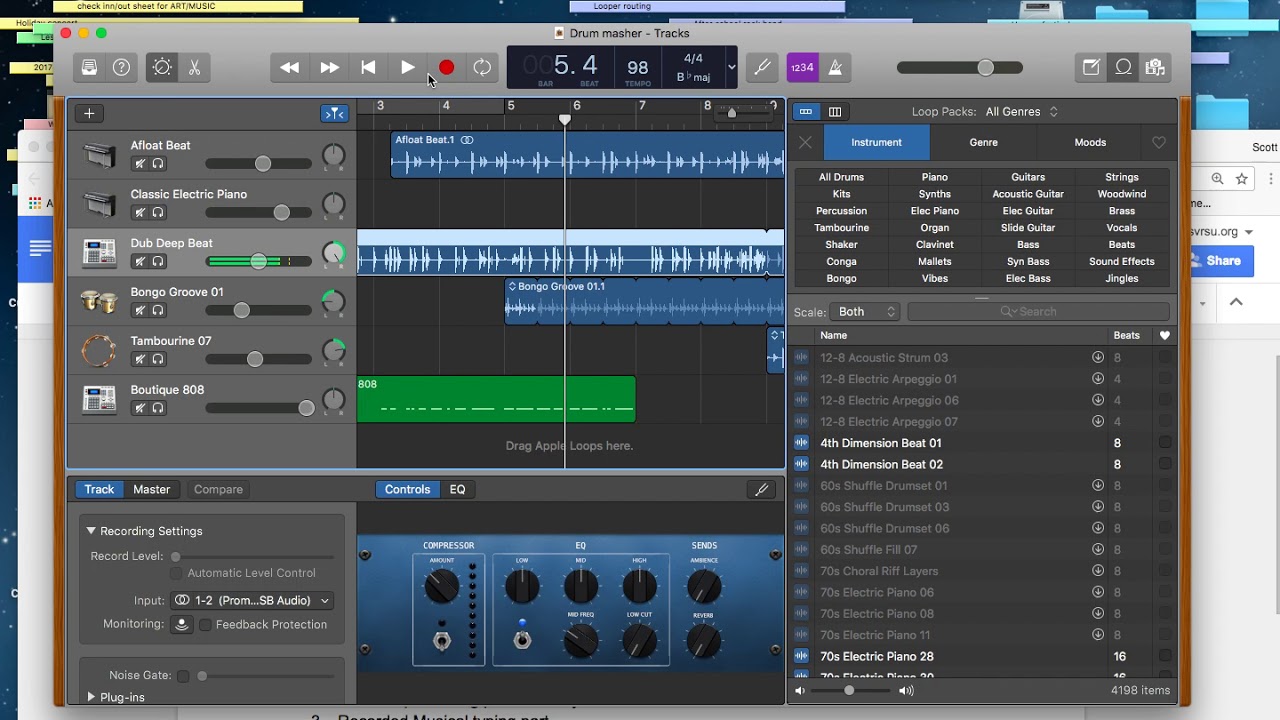Mute the Classic Electric Piano track
The height and width of the screenshot is (720, 1280).
tap(141, 212)
